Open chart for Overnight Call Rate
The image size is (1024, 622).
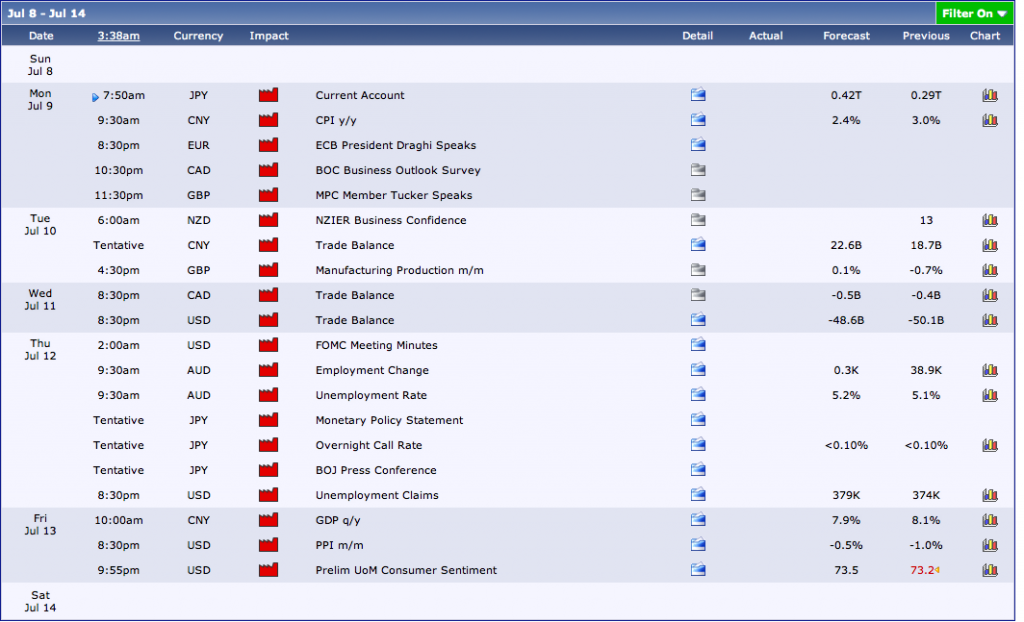989,445
